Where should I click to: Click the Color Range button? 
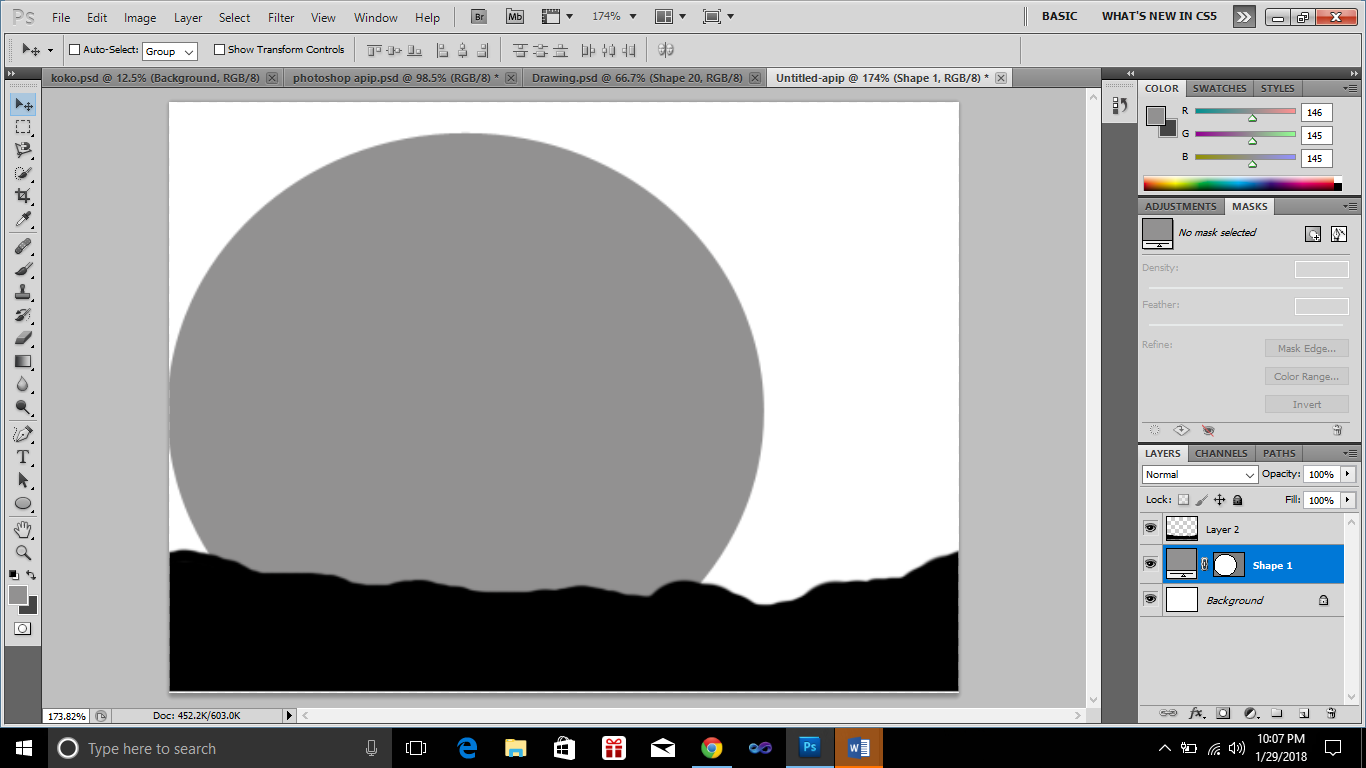(x=1306, y=376)
